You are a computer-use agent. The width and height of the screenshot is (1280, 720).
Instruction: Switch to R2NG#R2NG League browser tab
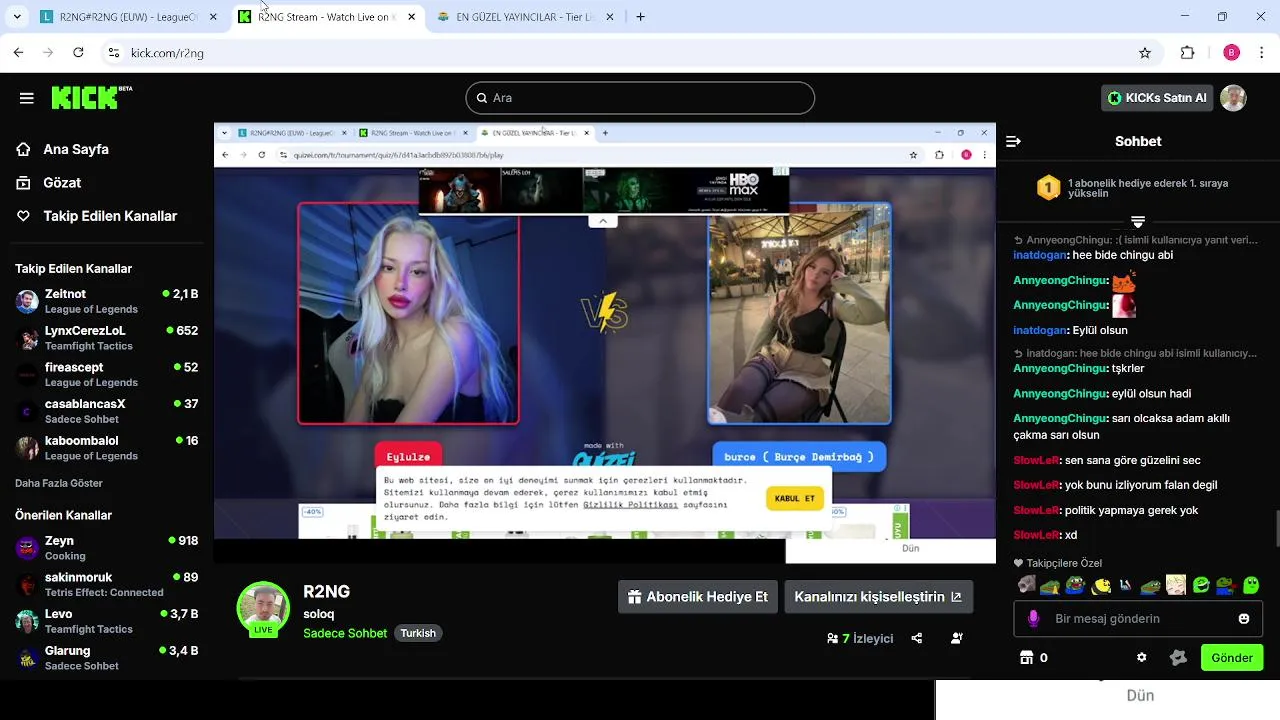click(128, 17)
